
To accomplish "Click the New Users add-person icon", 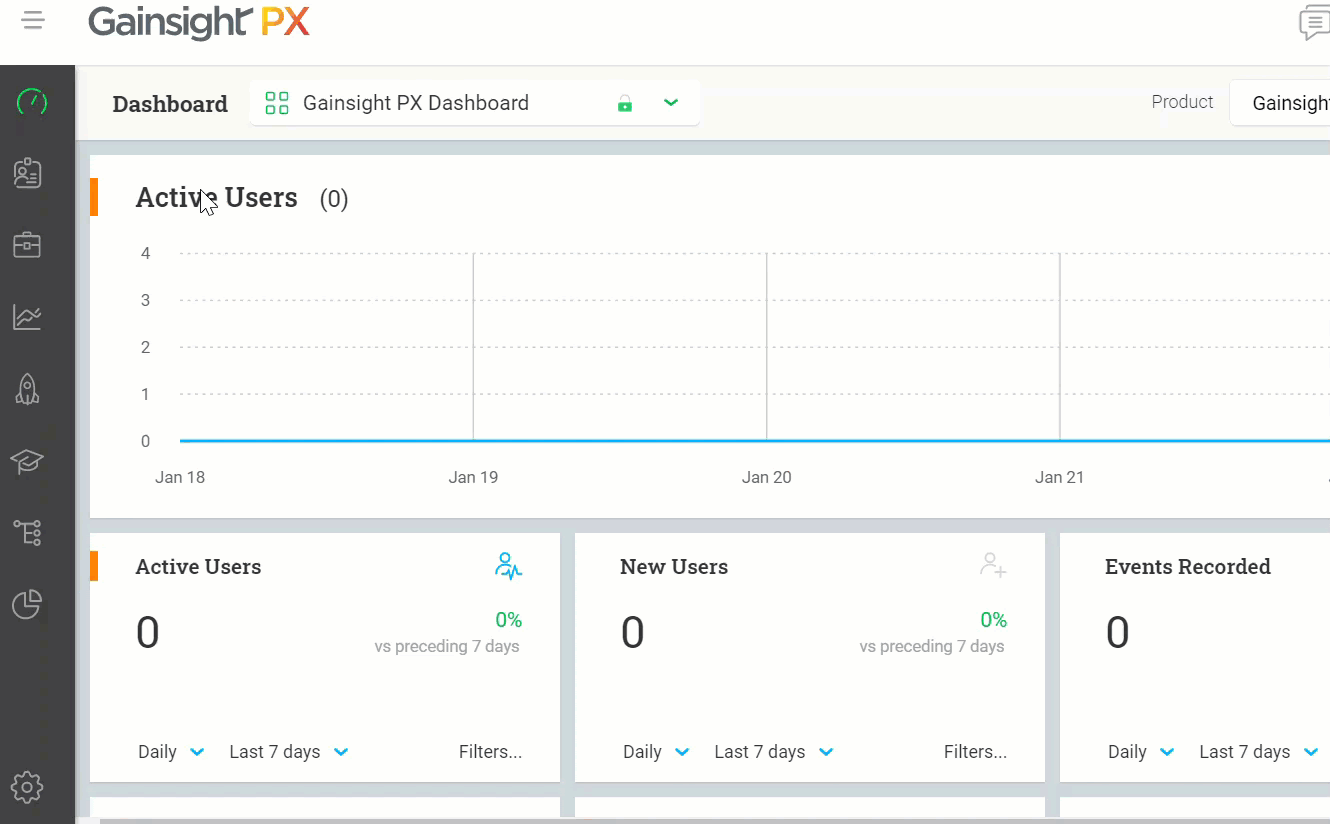I will click(x=993, y=566).
